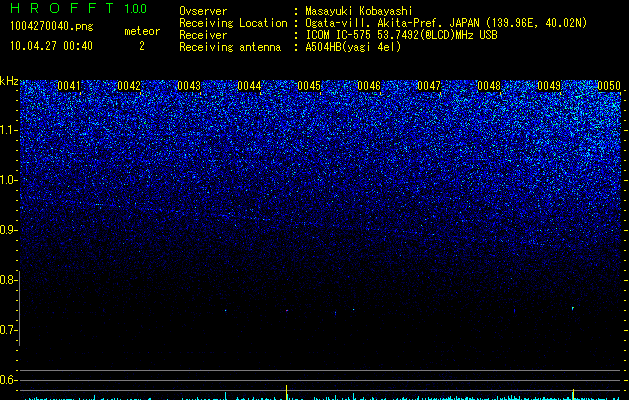Click the meteor count 2
Screen dimensions: 629x400
tap(142, 46)
